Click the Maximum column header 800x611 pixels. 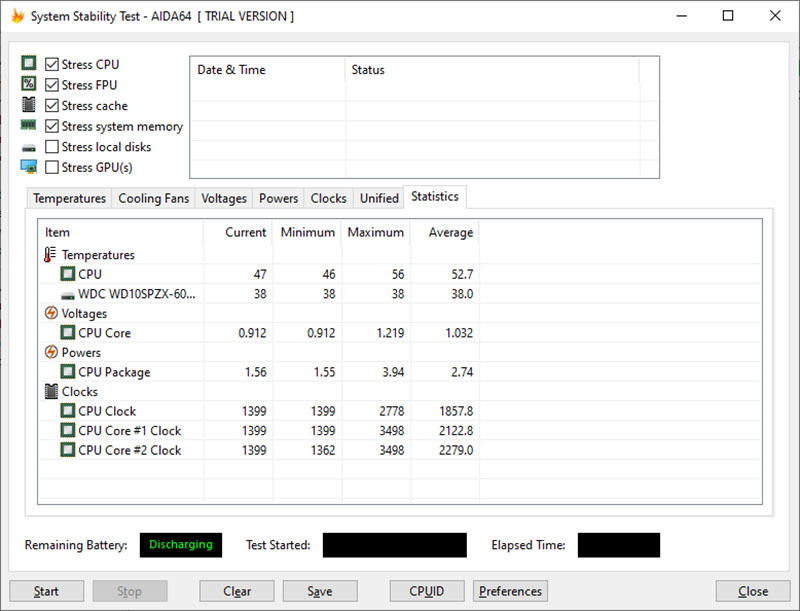pyautogui.click(x=376, y=233)
